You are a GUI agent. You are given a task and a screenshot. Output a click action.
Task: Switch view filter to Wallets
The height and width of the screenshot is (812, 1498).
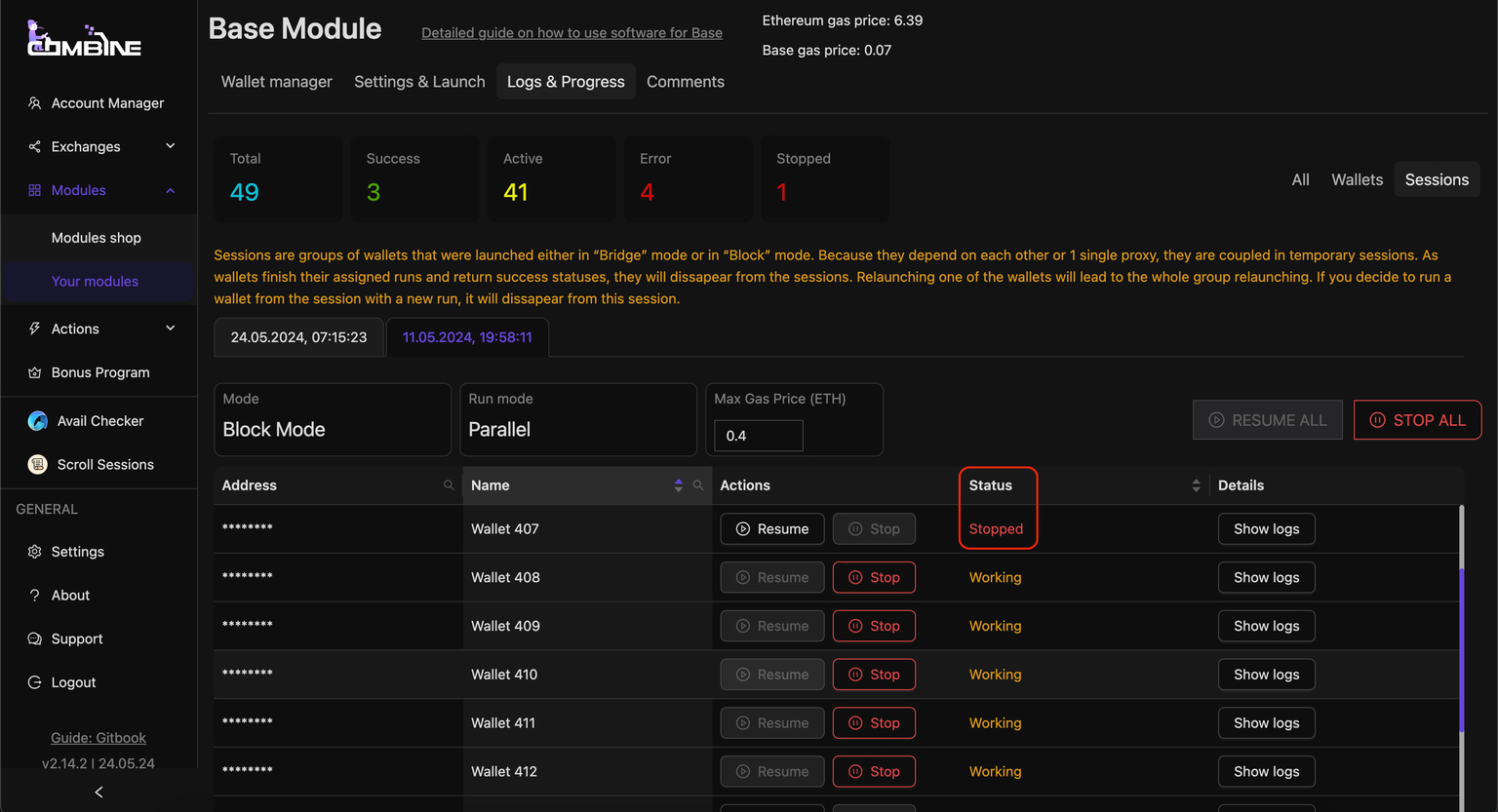pyautogui.click(x=1357, y=179)
